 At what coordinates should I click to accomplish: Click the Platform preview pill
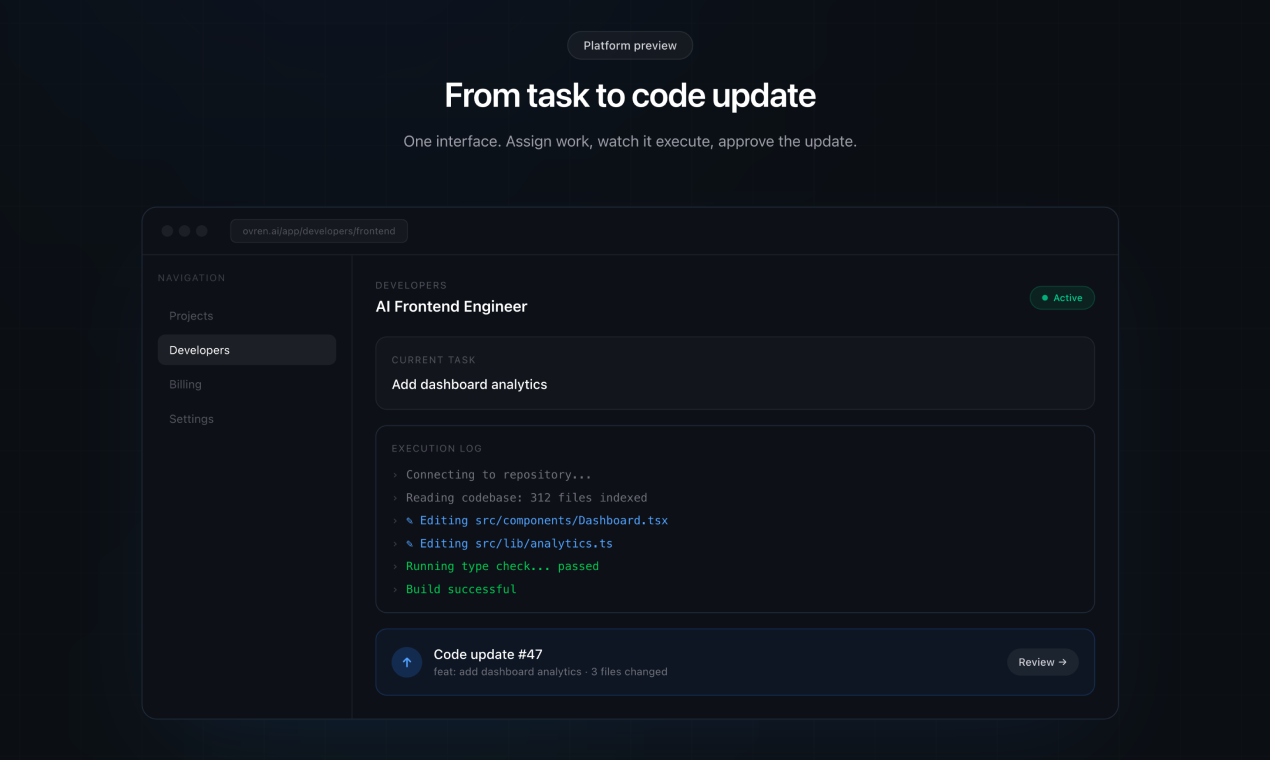630,45
